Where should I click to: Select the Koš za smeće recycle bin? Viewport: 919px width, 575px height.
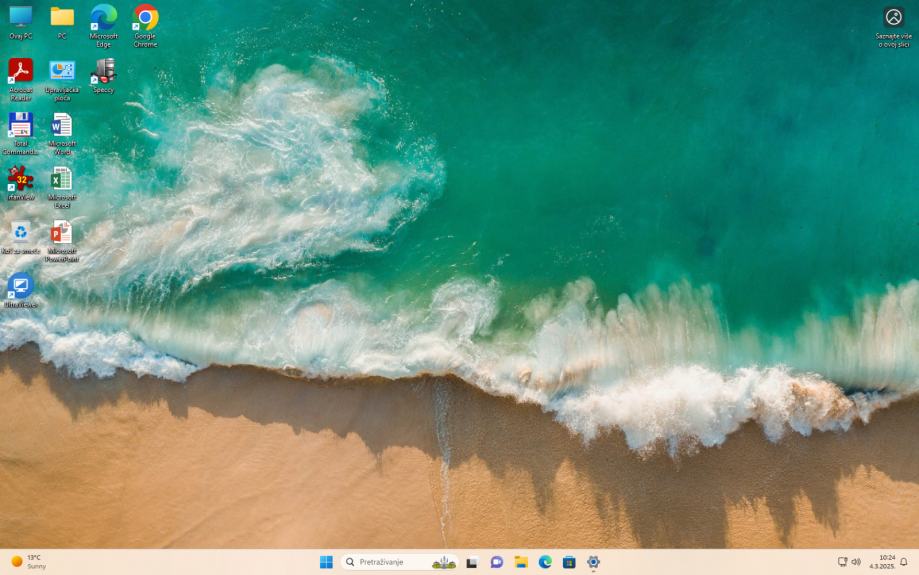tap(21, 237)
